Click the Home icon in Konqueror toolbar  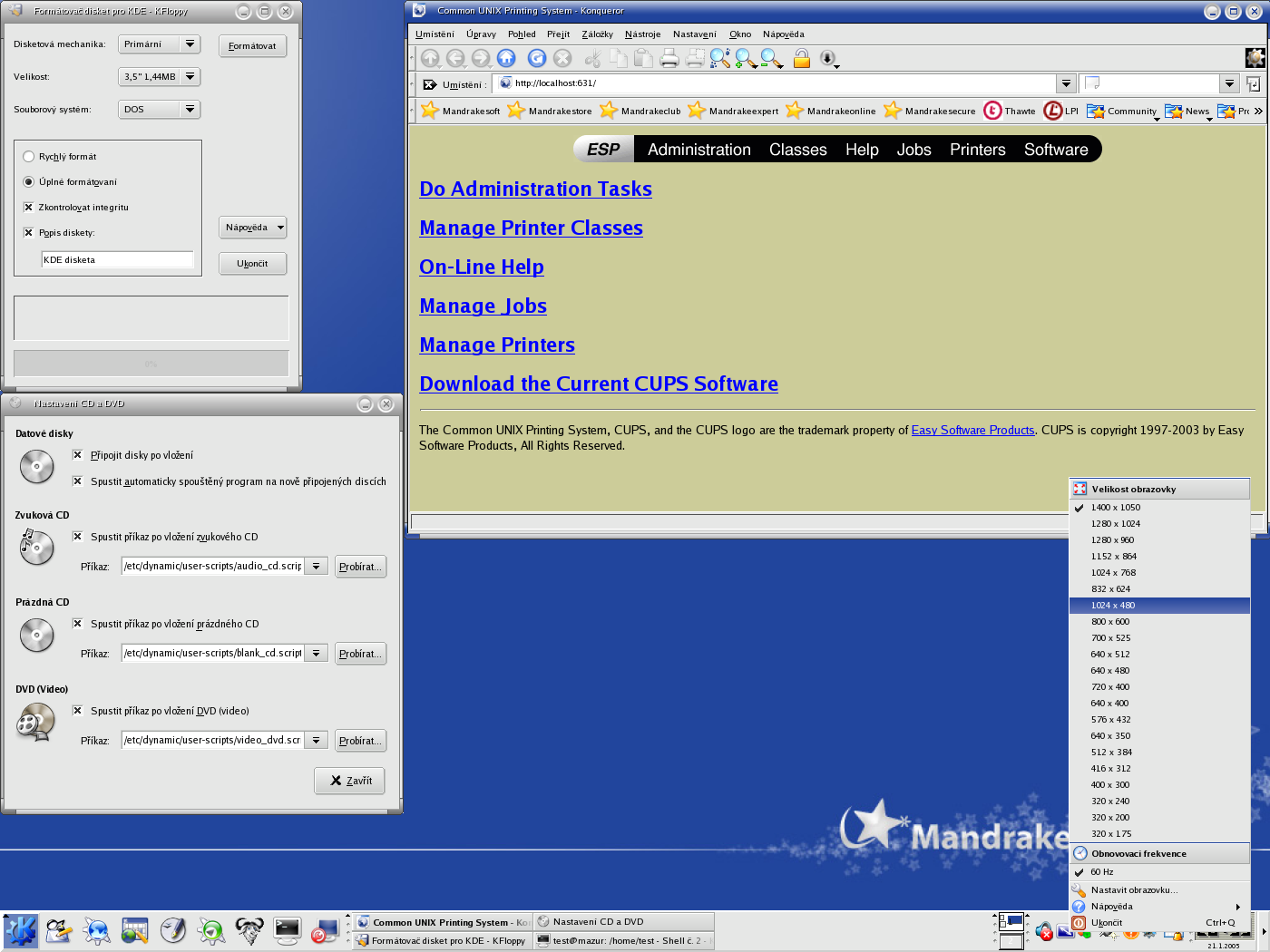[x=506, y=58]
